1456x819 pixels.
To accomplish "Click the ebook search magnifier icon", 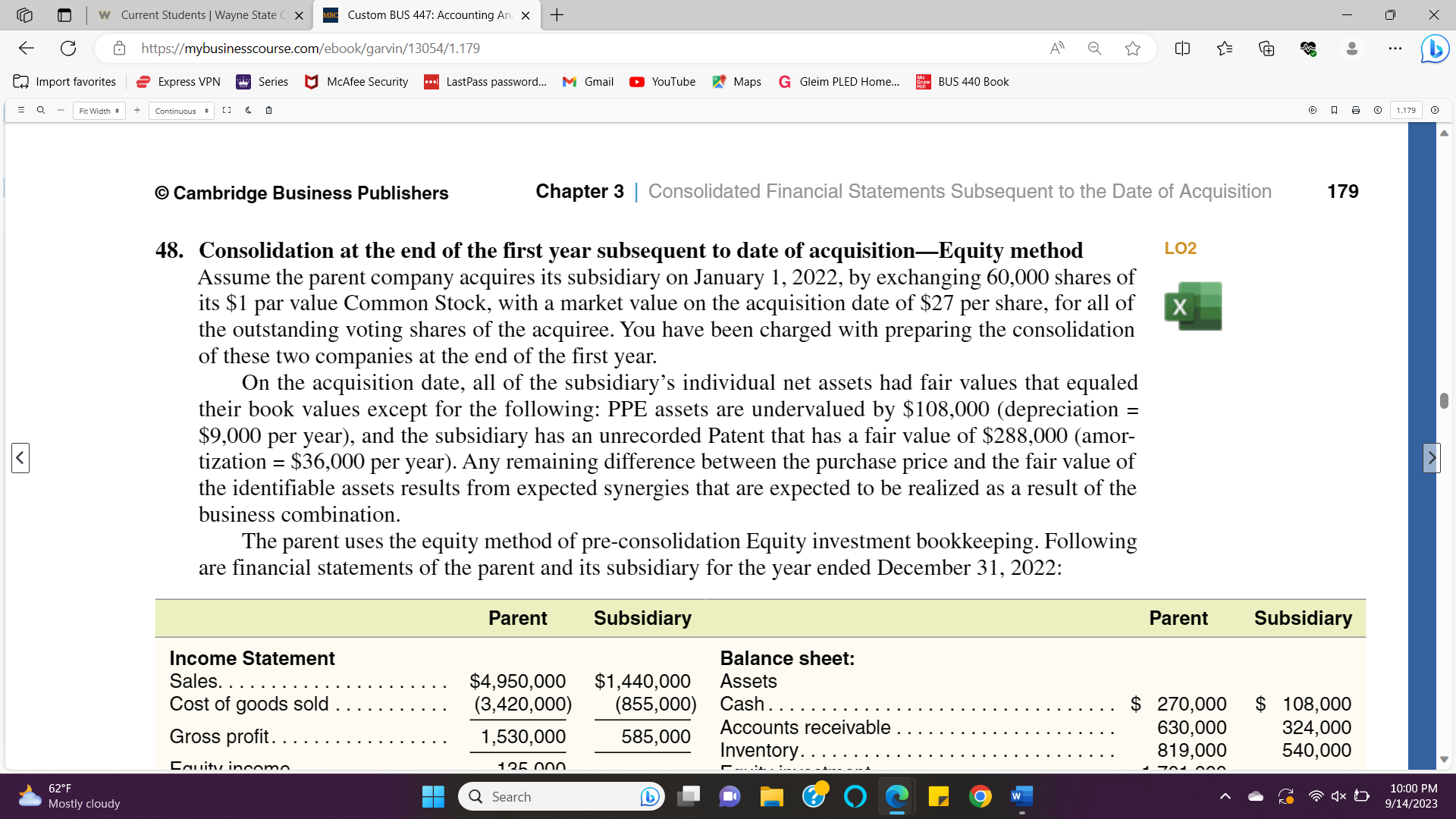I will [x=41, y=110].
